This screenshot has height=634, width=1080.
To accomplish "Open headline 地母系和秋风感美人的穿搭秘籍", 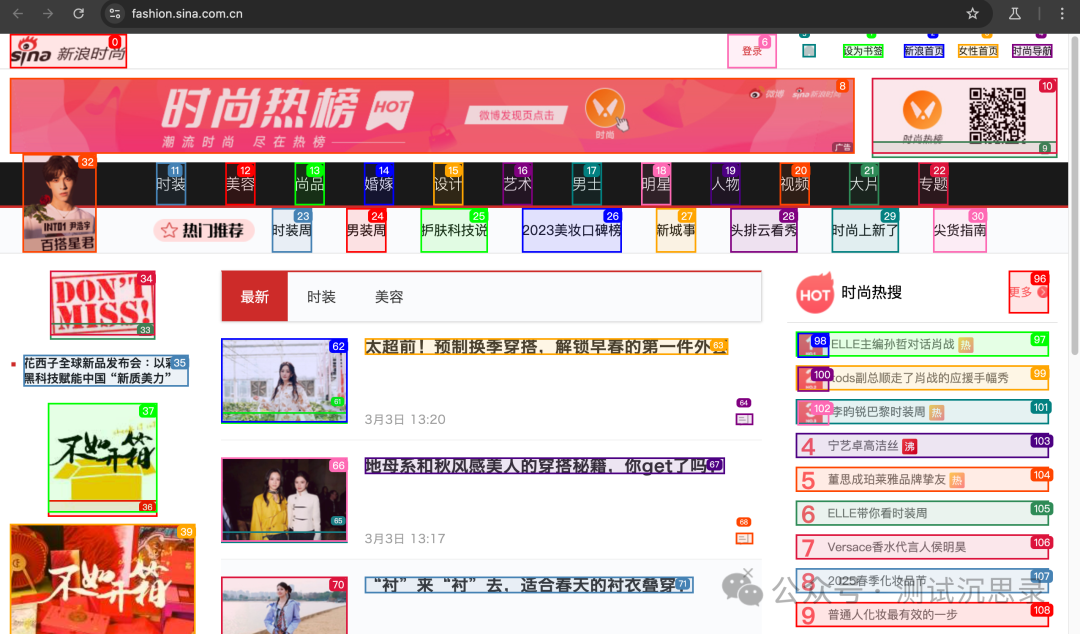I will coord(544,466).
